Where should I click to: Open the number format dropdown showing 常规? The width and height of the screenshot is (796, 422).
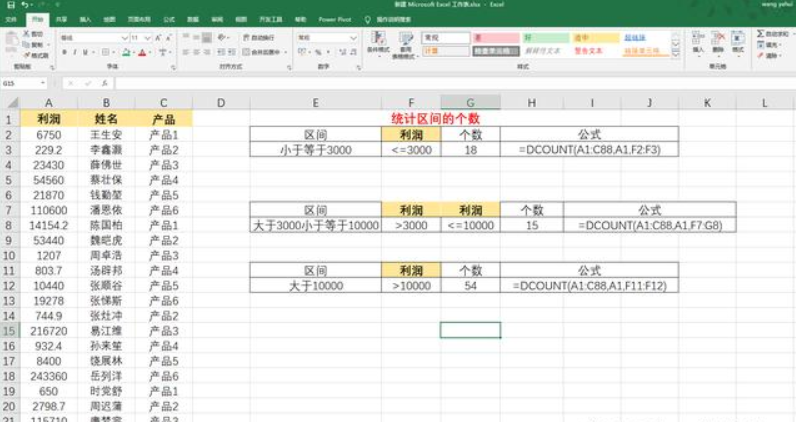354,38
